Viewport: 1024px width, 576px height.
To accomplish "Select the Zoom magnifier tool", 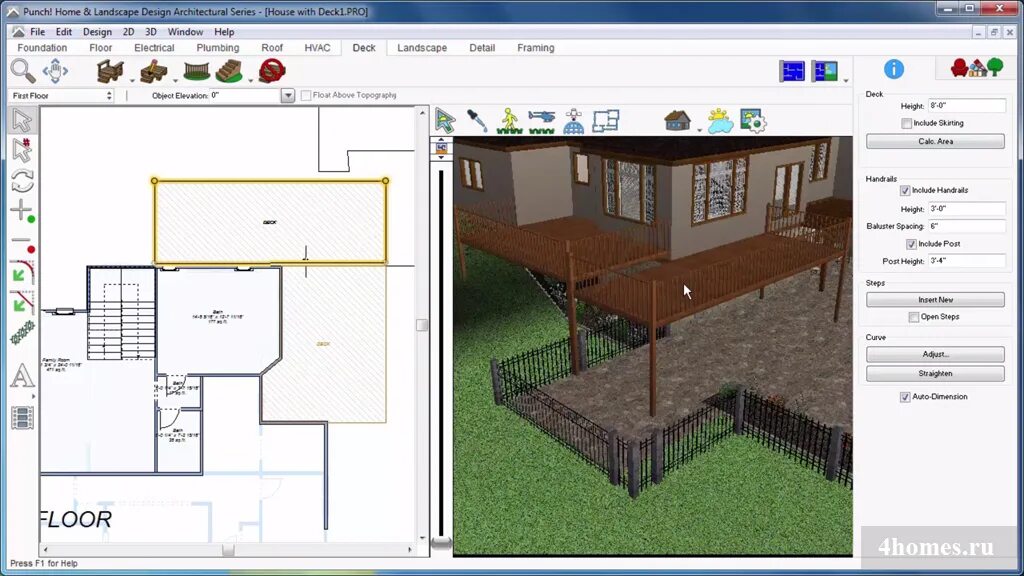I will (x=22, y=70).
